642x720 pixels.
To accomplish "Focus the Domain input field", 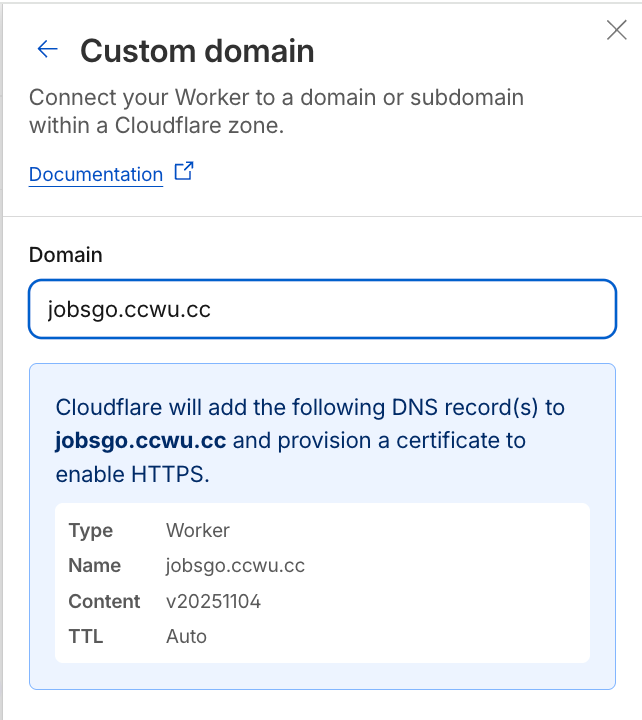I will [322, 309].
